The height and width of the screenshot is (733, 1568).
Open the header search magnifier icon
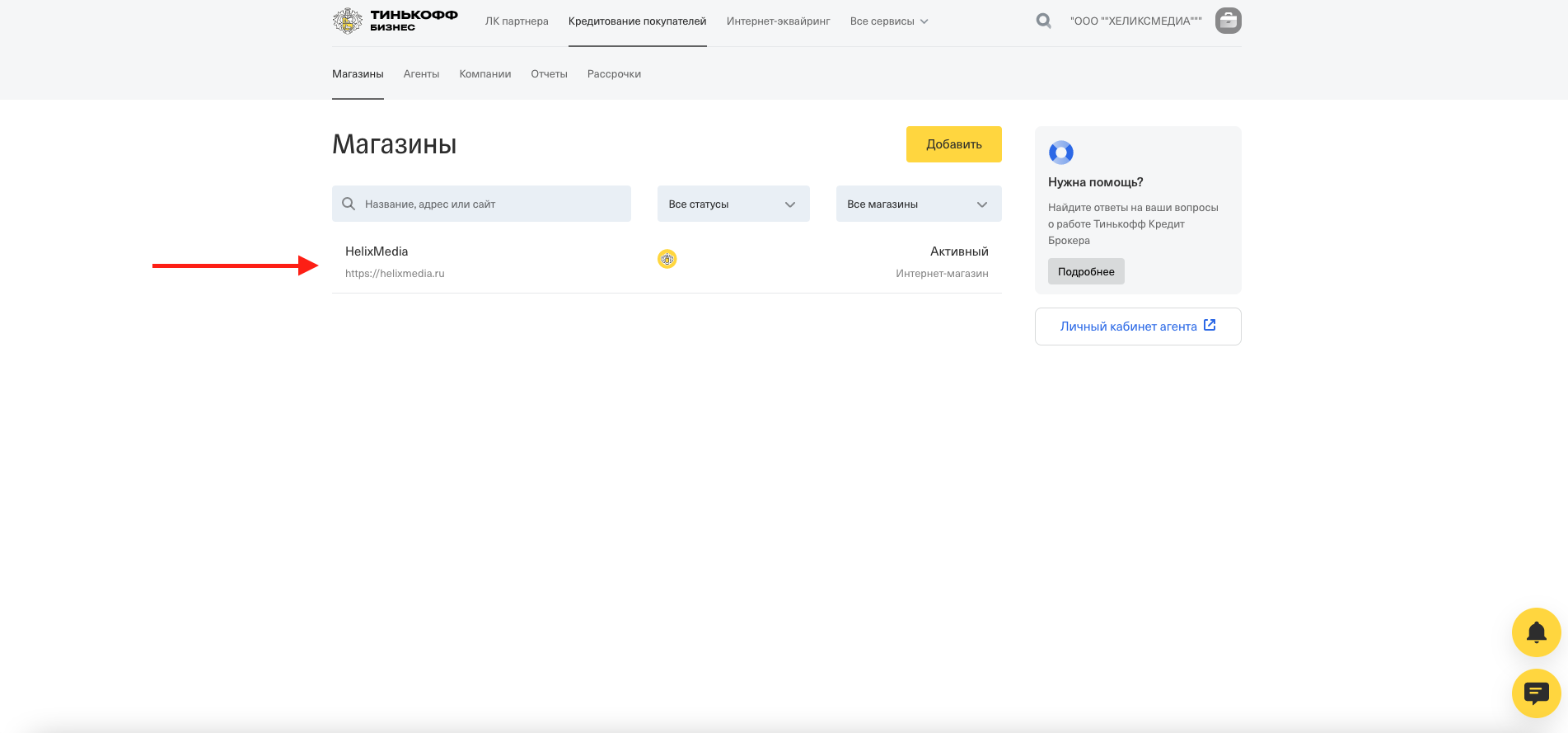point(1043,21)
